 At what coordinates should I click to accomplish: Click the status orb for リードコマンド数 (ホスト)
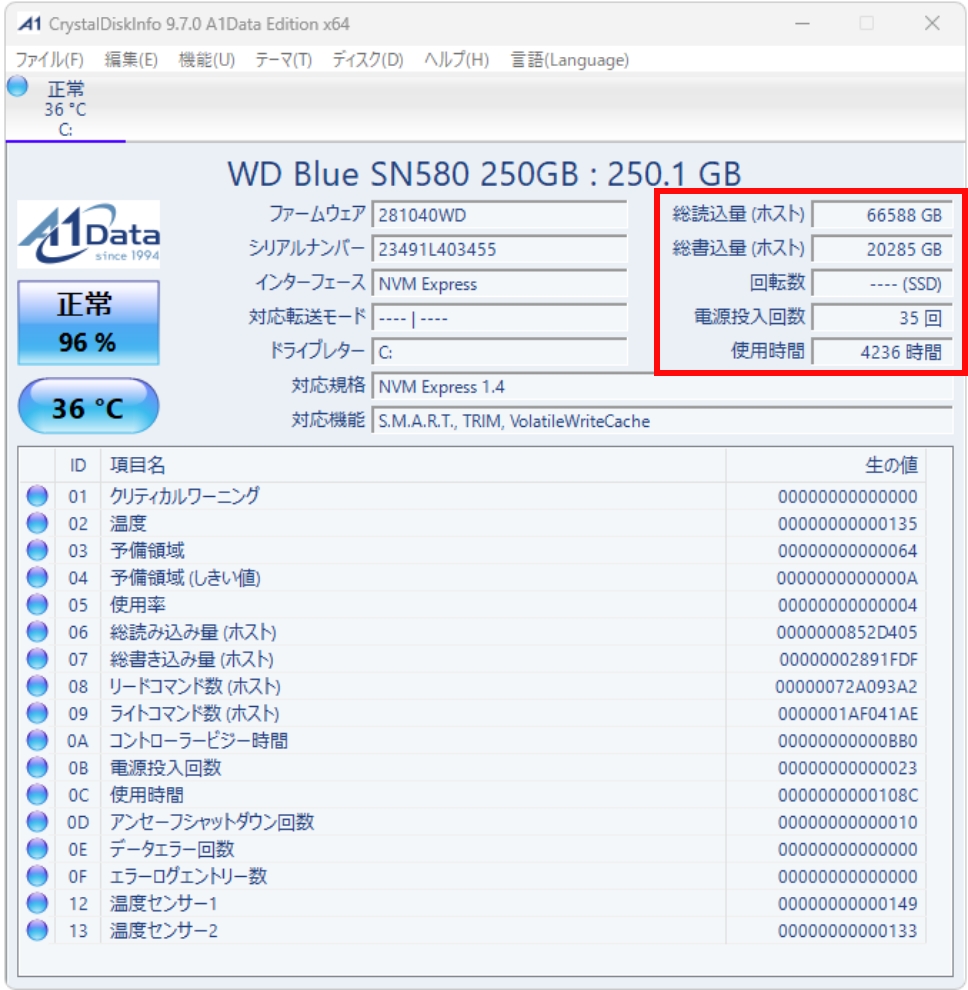point(37,686)
